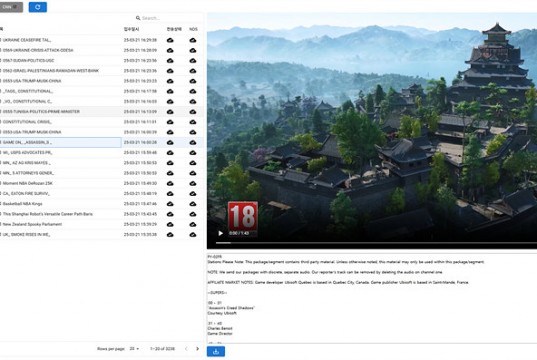This screenshot has width=537, height=360.
Task: Select the GAME ON ASSASSIN'S row
Action: point(102,142)
